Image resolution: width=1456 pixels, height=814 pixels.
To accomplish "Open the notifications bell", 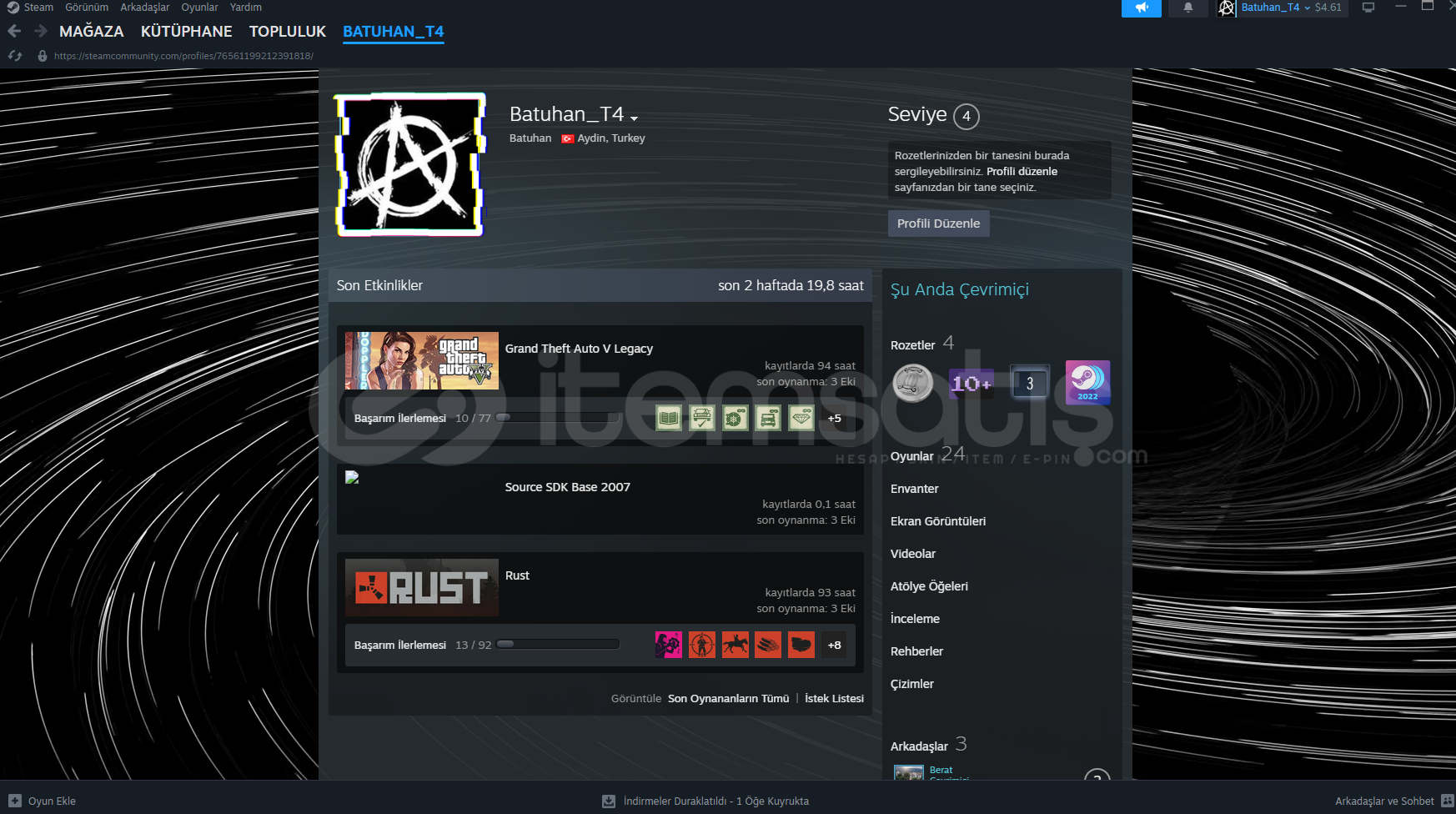I will point(1188,8).
